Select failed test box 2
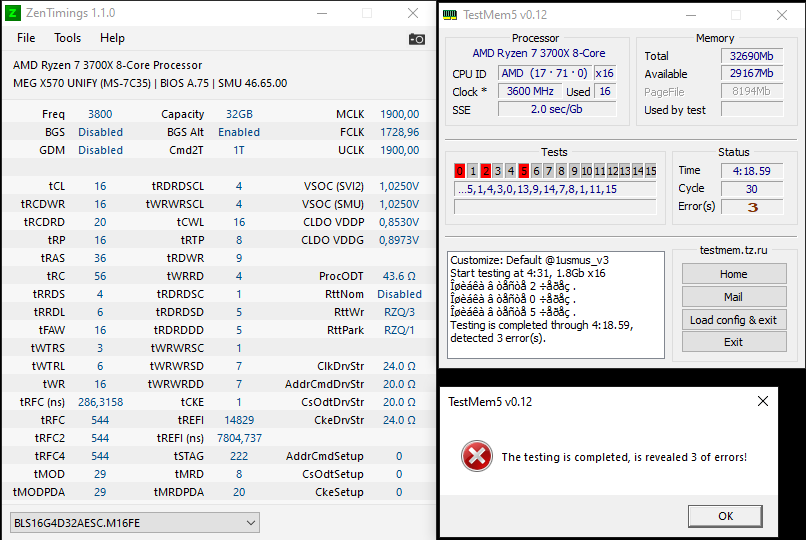 coord(485,171)
